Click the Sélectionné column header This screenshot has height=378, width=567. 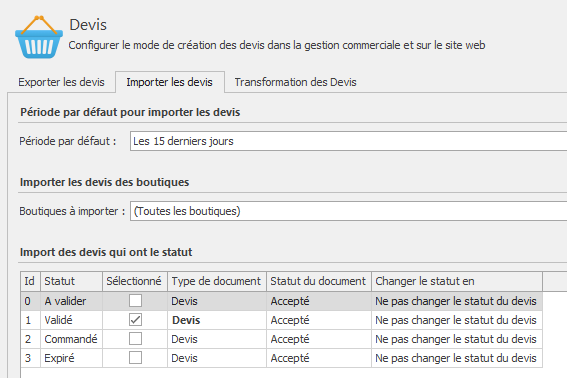[x=135, y=281]
